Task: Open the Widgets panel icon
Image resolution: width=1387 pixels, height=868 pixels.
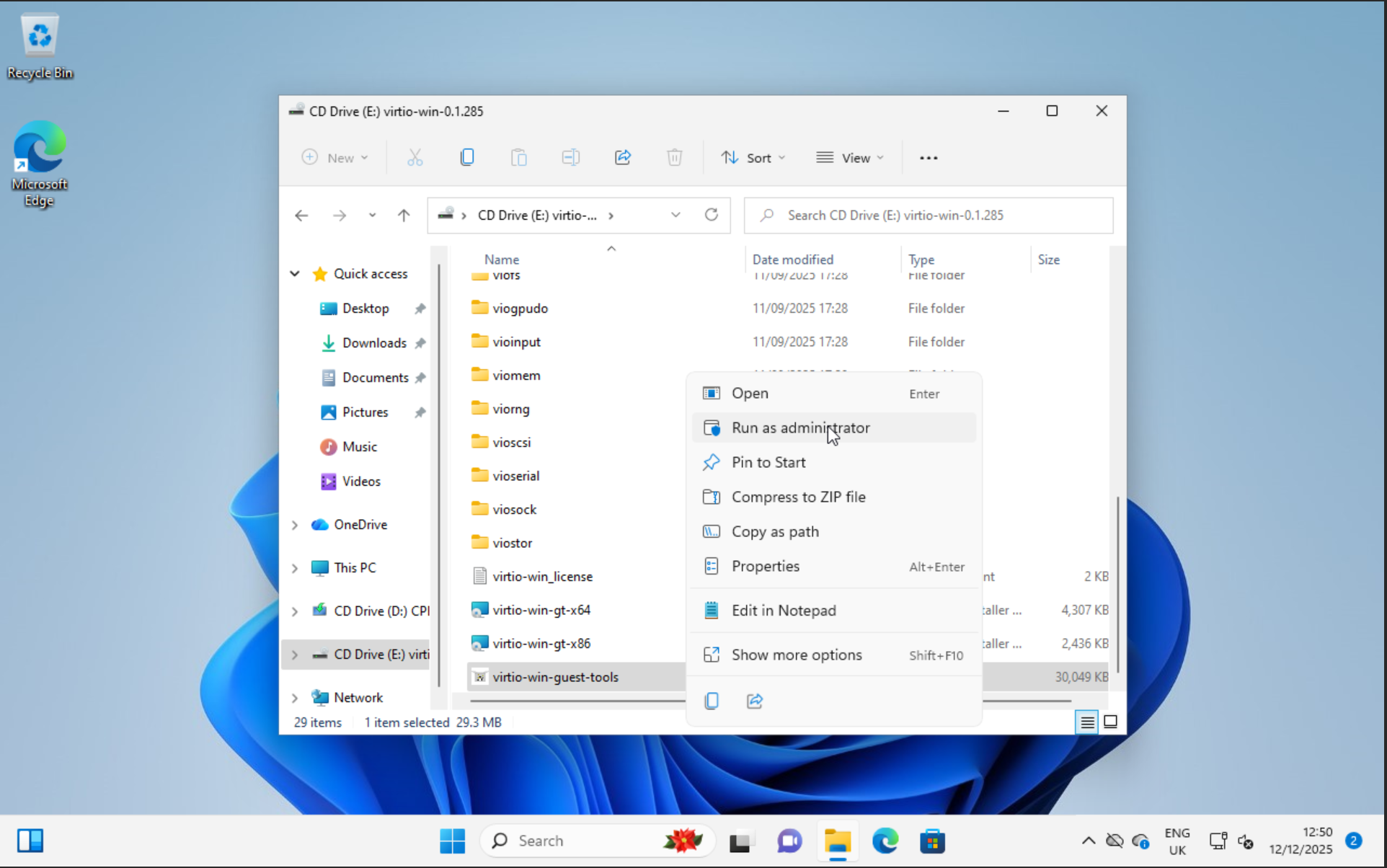Action: click(30, 841)
